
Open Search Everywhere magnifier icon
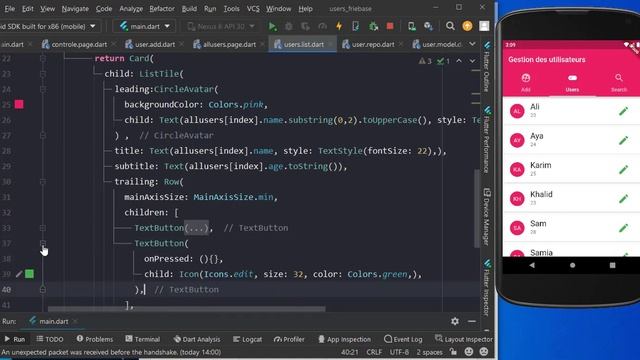(450, 27)
